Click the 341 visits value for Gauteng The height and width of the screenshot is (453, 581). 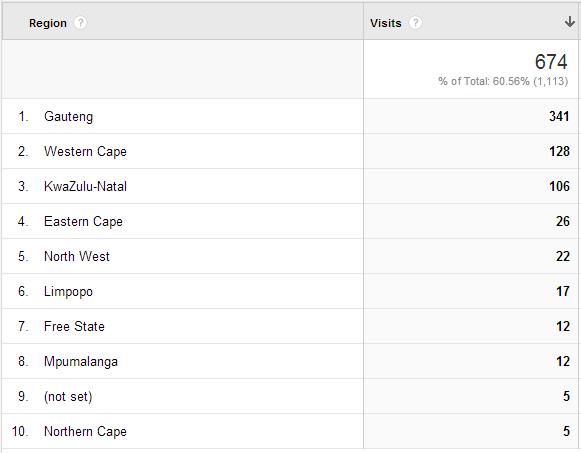pos(559,116)
